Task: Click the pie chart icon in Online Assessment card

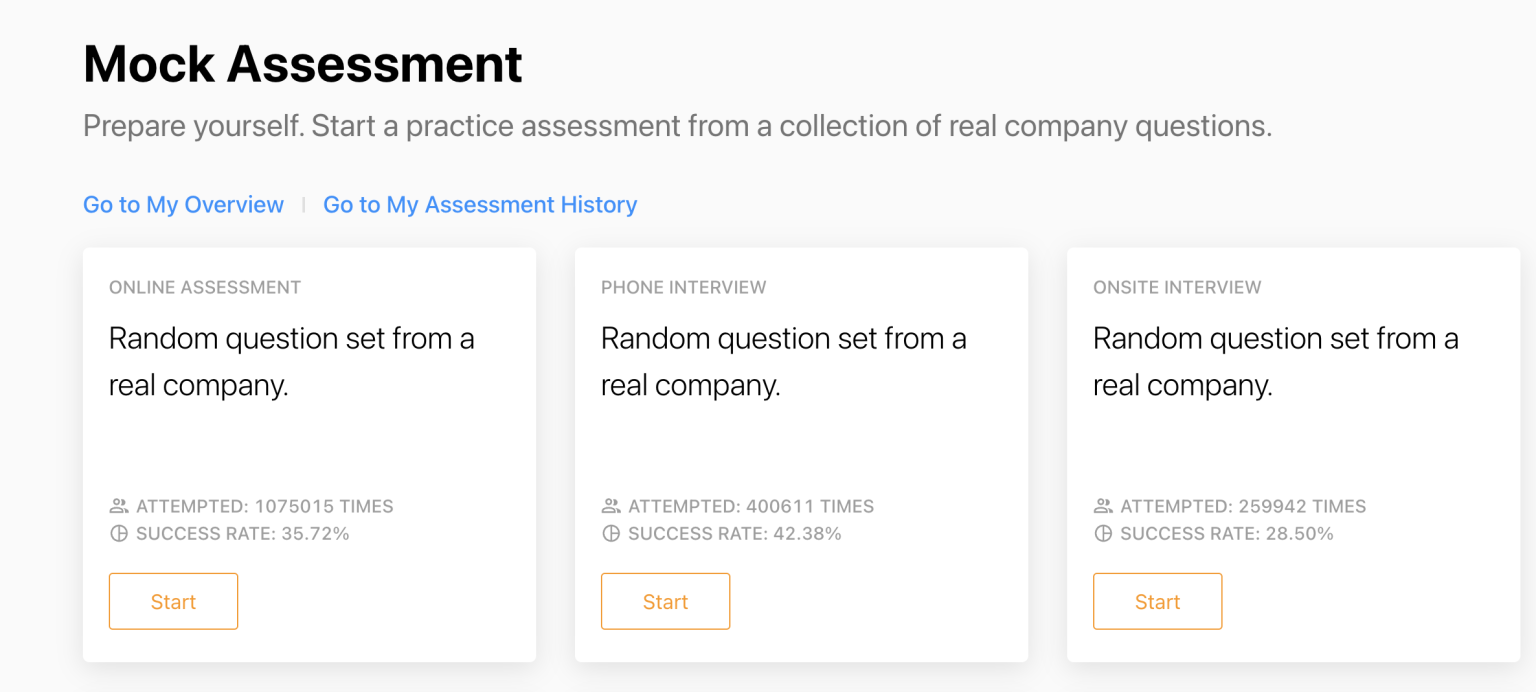Action: (x=119, y=534)
